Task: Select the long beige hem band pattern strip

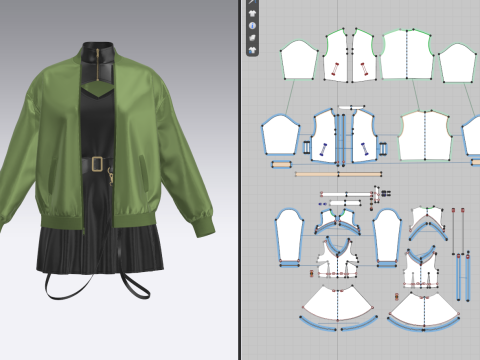Action: [338, 174]
